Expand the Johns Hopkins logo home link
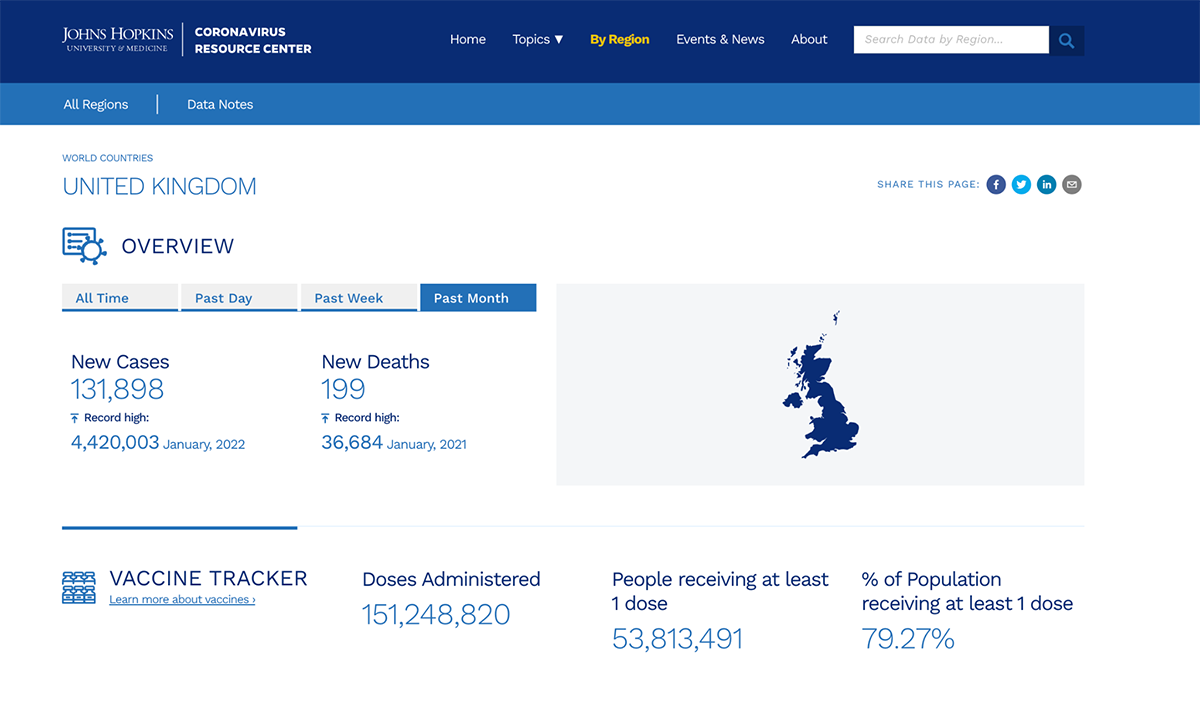The height and width of the screenshot is (702, 1200). coord(118,39)
